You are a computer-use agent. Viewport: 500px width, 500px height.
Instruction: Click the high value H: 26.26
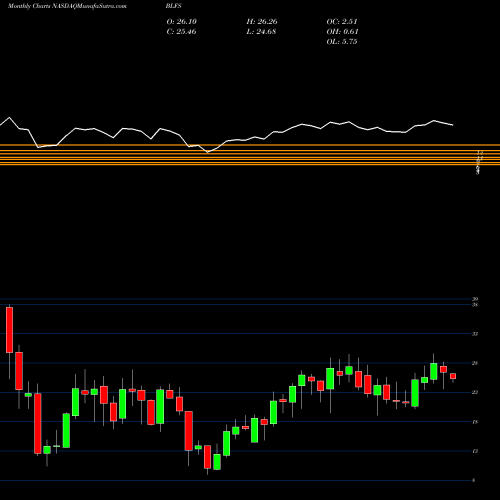(x=262, y=21)
